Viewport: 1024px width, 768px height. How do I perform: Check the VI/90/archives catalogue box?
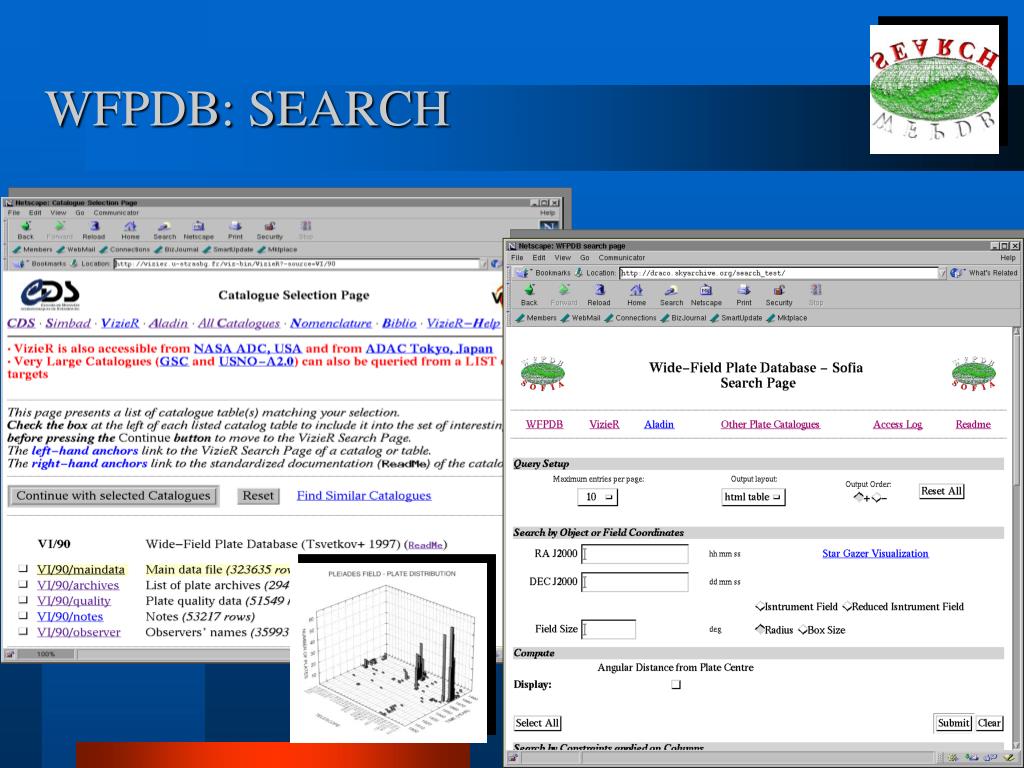pos(24,584)
